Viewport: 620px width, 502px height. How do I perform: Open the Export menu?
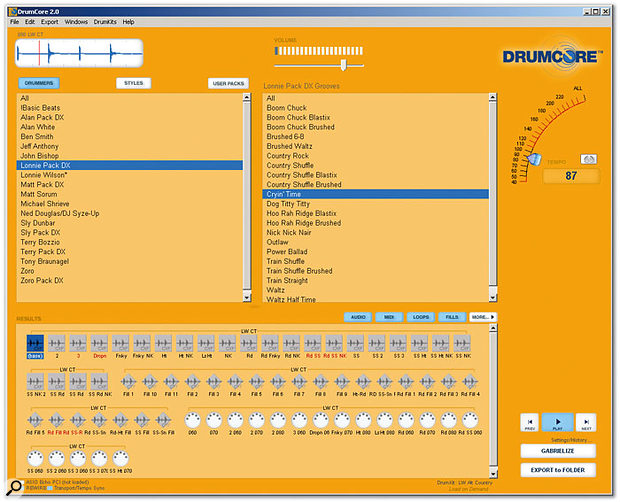point(49,22)
